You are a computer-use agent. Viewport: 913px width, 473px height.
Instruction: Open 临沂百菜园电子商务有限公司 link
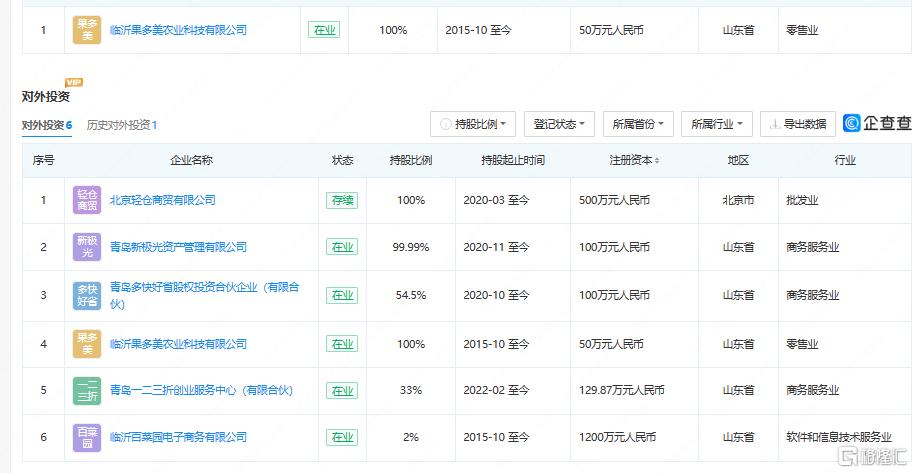tap(178, 437)
